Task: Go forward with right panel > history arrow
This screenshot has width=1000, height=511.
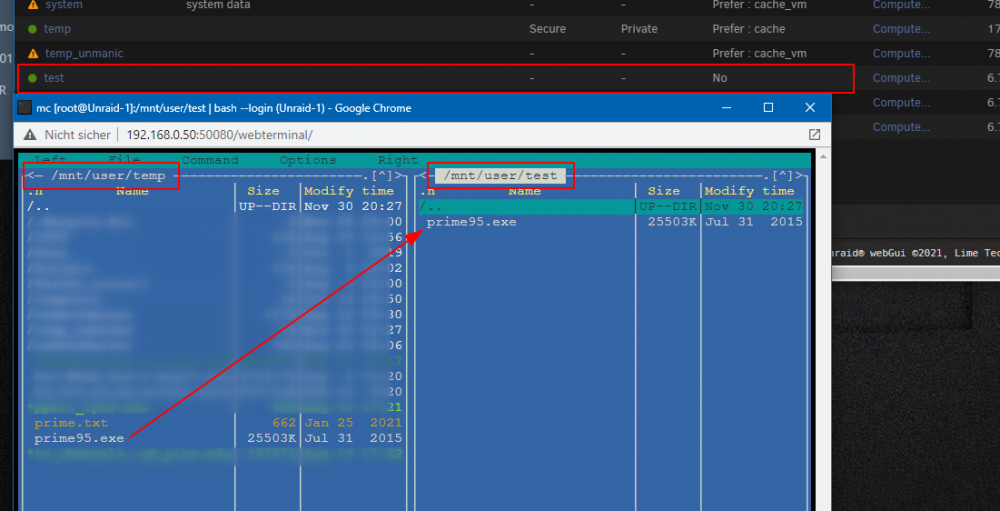Action: coord(799,175)
